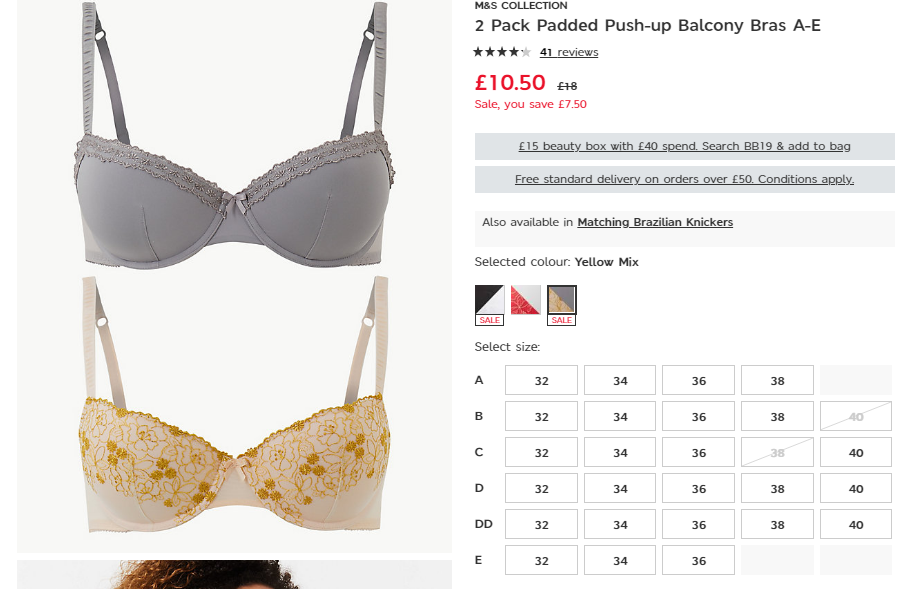The height and width of the screenshot is (589, 922).
Task: Click the crossed-out size 38 in row C
Action: coord(777,452)
